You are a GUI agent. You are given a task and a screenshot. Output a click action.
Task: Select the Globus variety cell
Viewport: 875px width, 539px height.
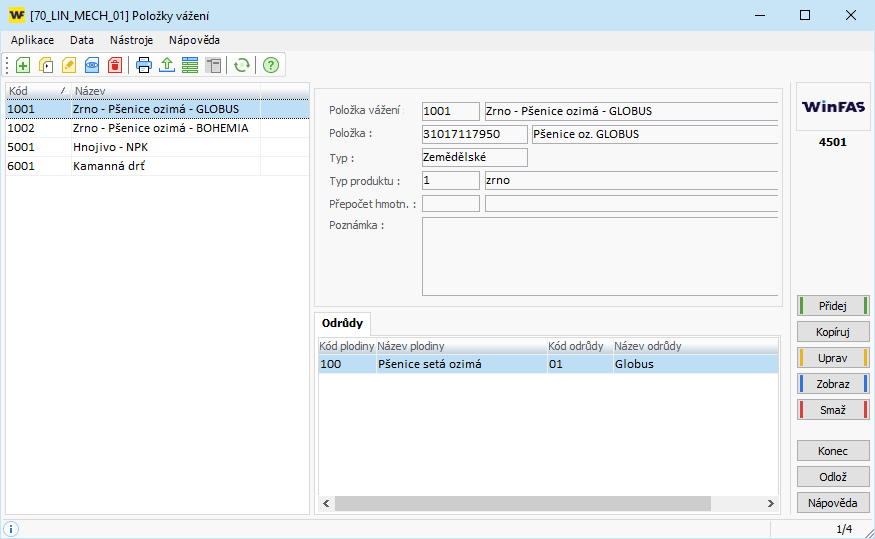pyautogui.click(x=695, y=364)
